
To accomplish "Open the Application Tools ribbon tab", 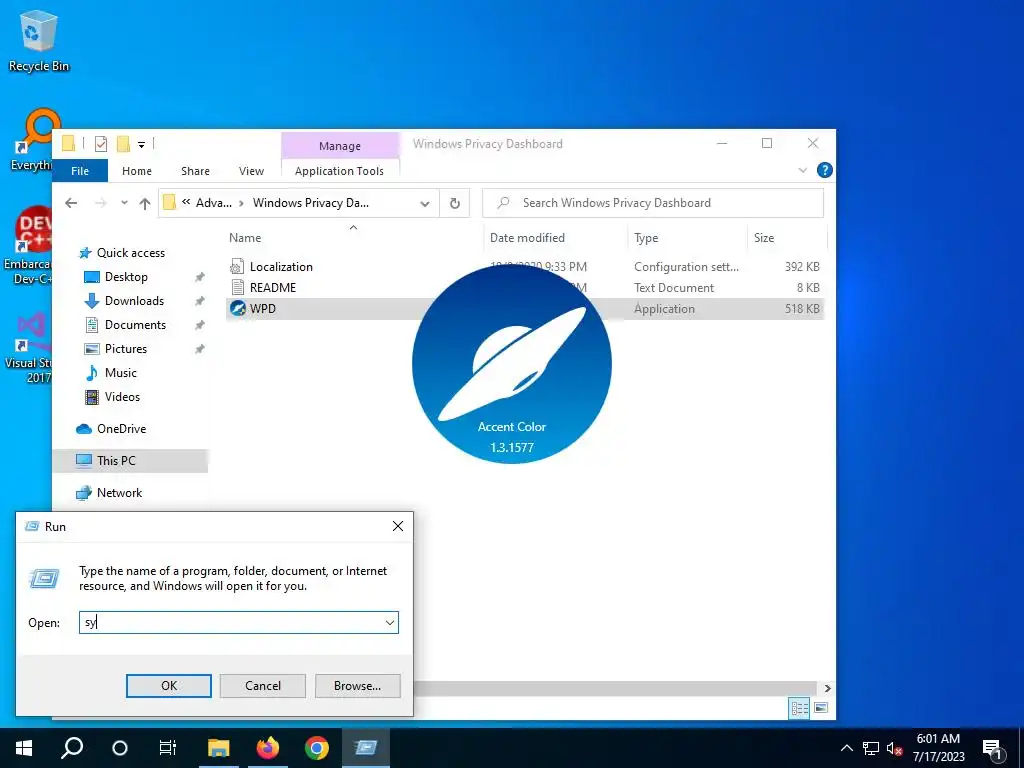I will point(340,171).
